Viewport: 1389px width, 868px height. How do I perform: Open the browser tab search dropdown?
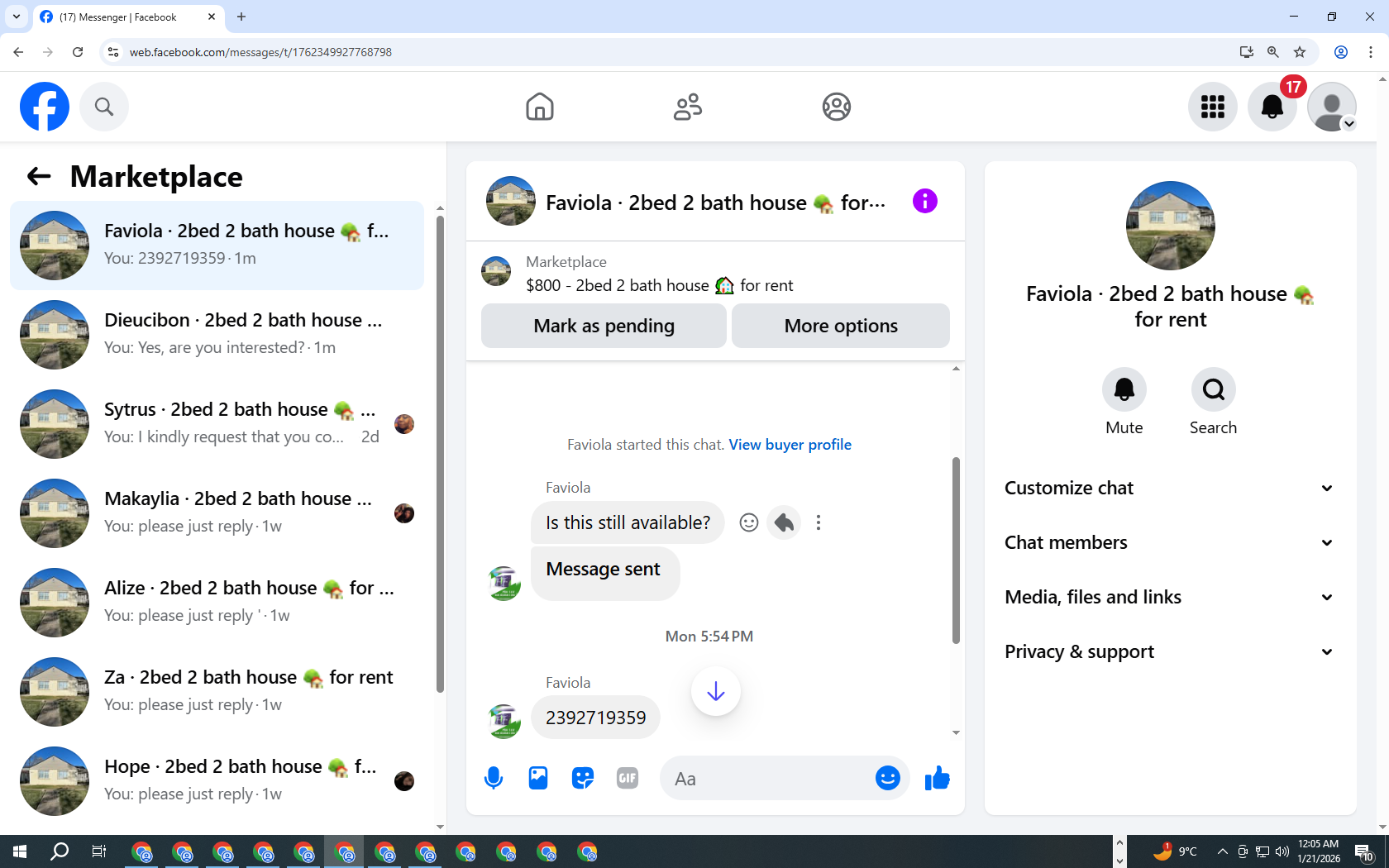tap(17, 17)
